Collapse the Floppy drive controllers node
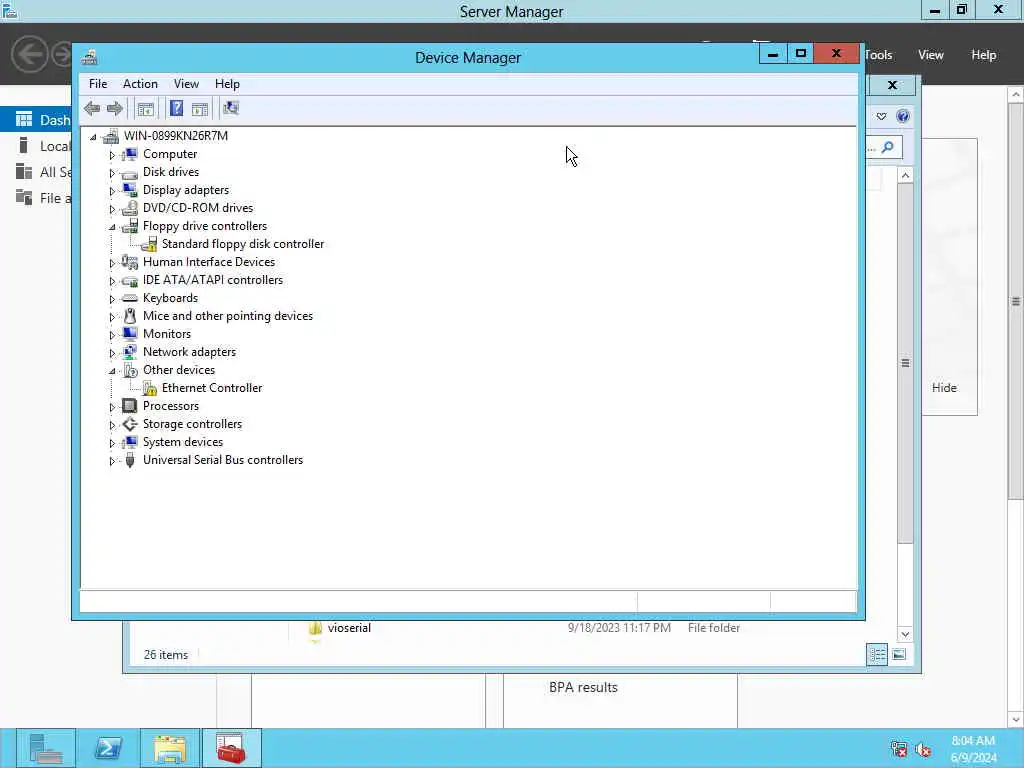This screenshot has width=1024, height=768. coord(112,227)
